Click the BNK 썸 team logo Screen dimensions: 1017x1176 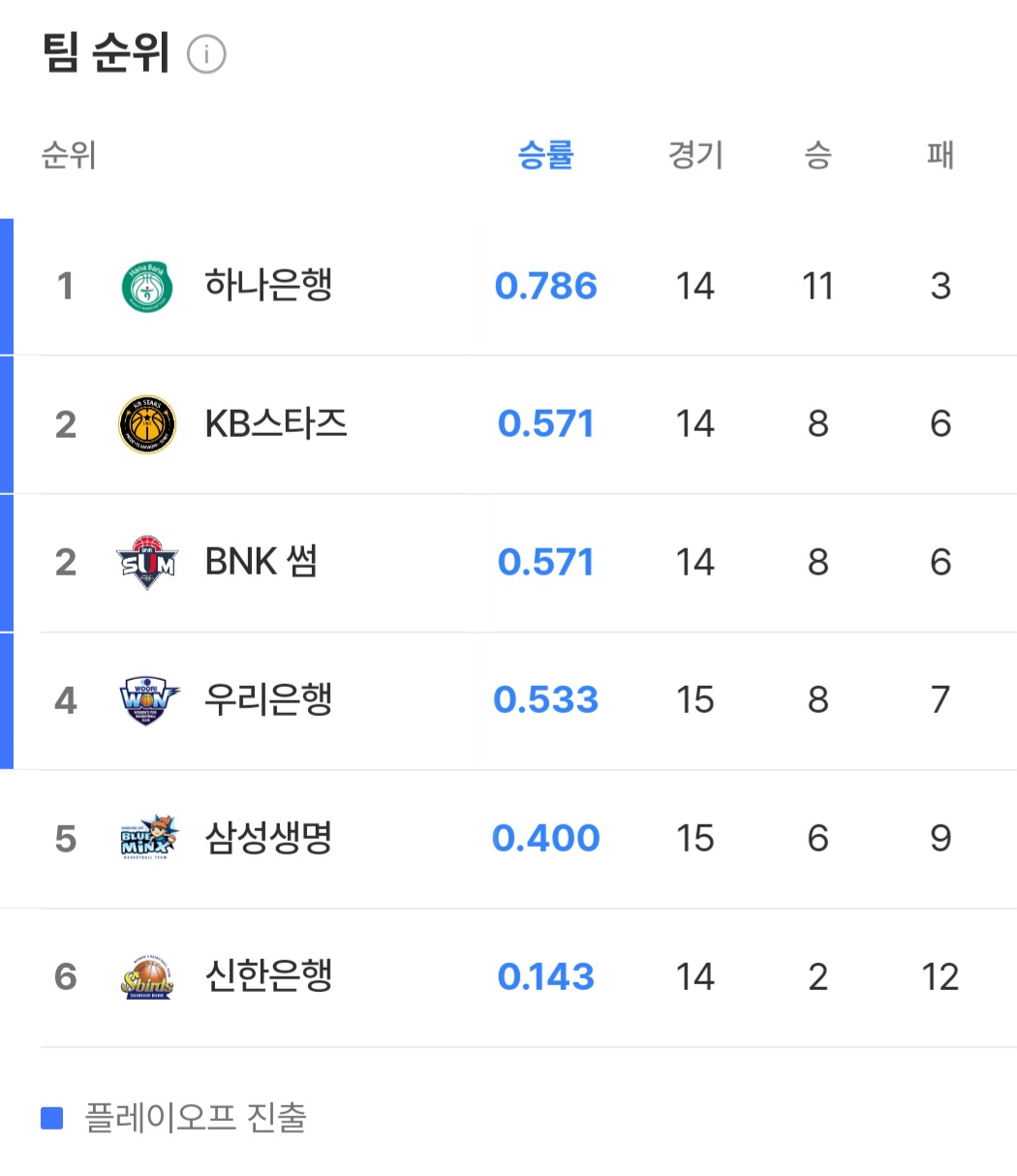(147, 562)
